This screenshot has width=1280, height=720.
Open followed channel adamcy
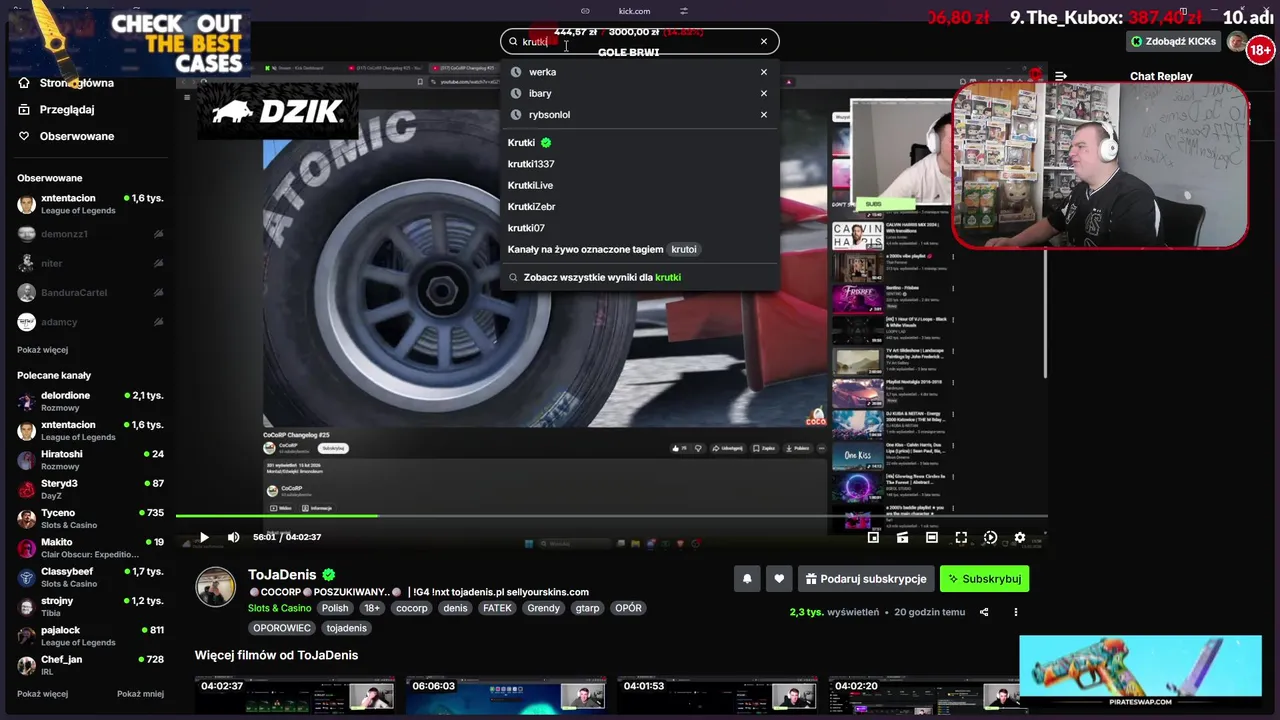(90, 322)
